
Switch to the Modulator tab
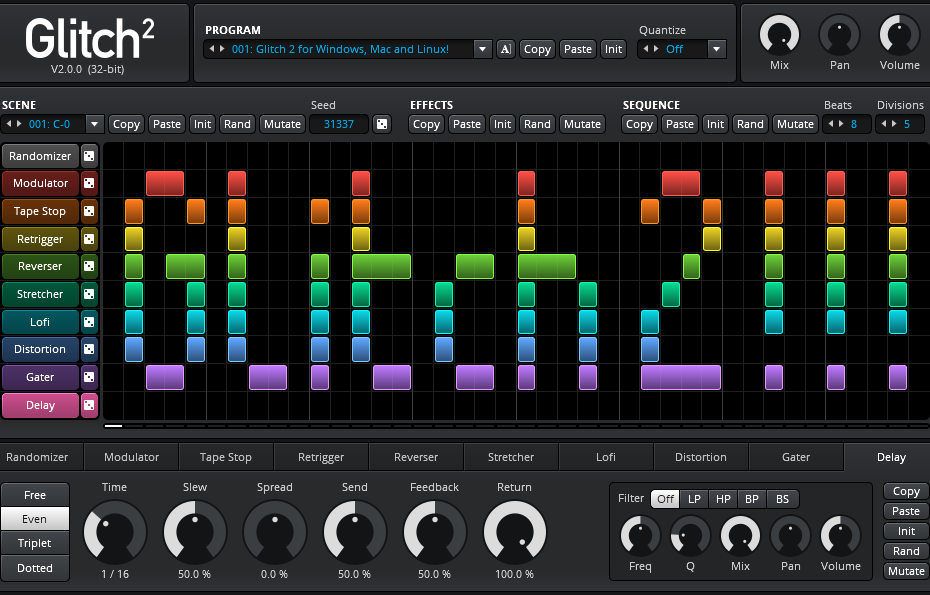(x=132, y=457)
